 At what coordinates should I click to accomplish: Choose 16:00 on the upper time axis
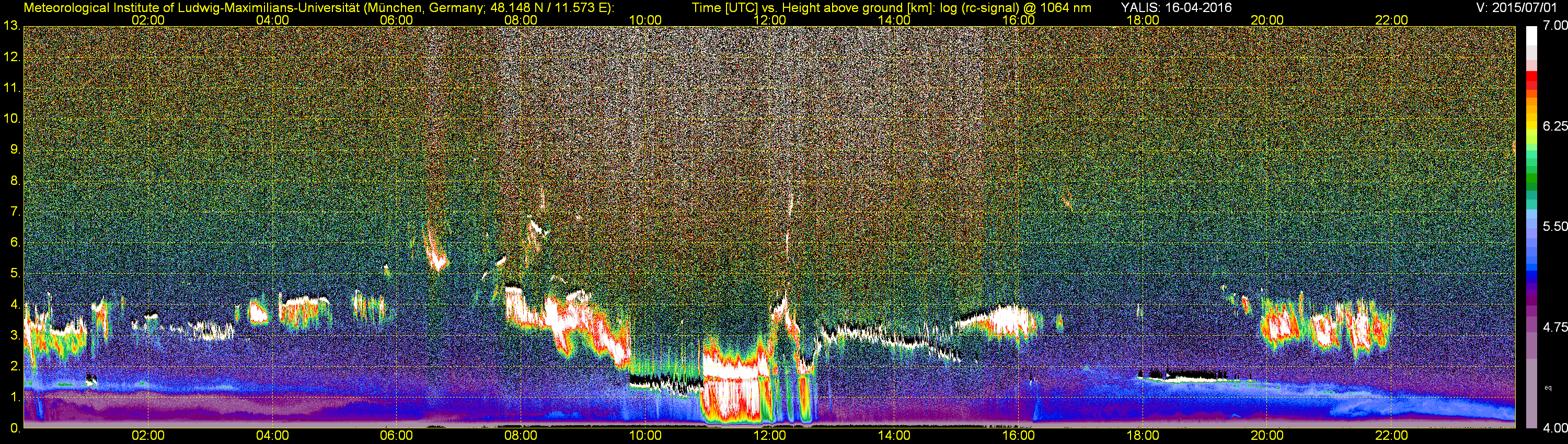tap(1018, 20)
